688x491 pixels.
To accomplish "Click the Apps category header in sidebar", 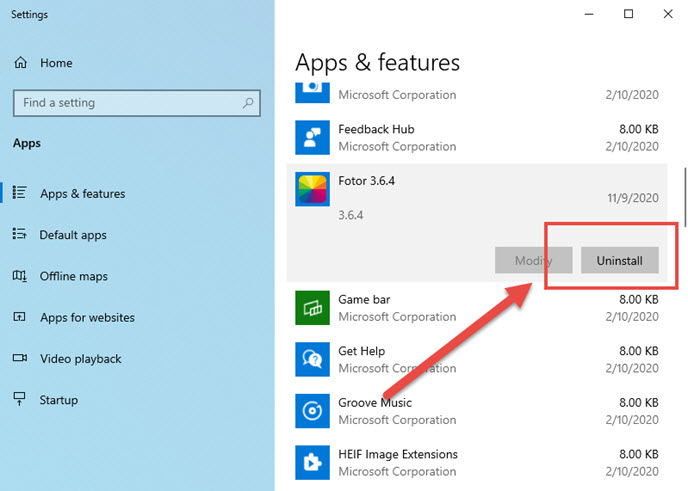I will [27, 143].
